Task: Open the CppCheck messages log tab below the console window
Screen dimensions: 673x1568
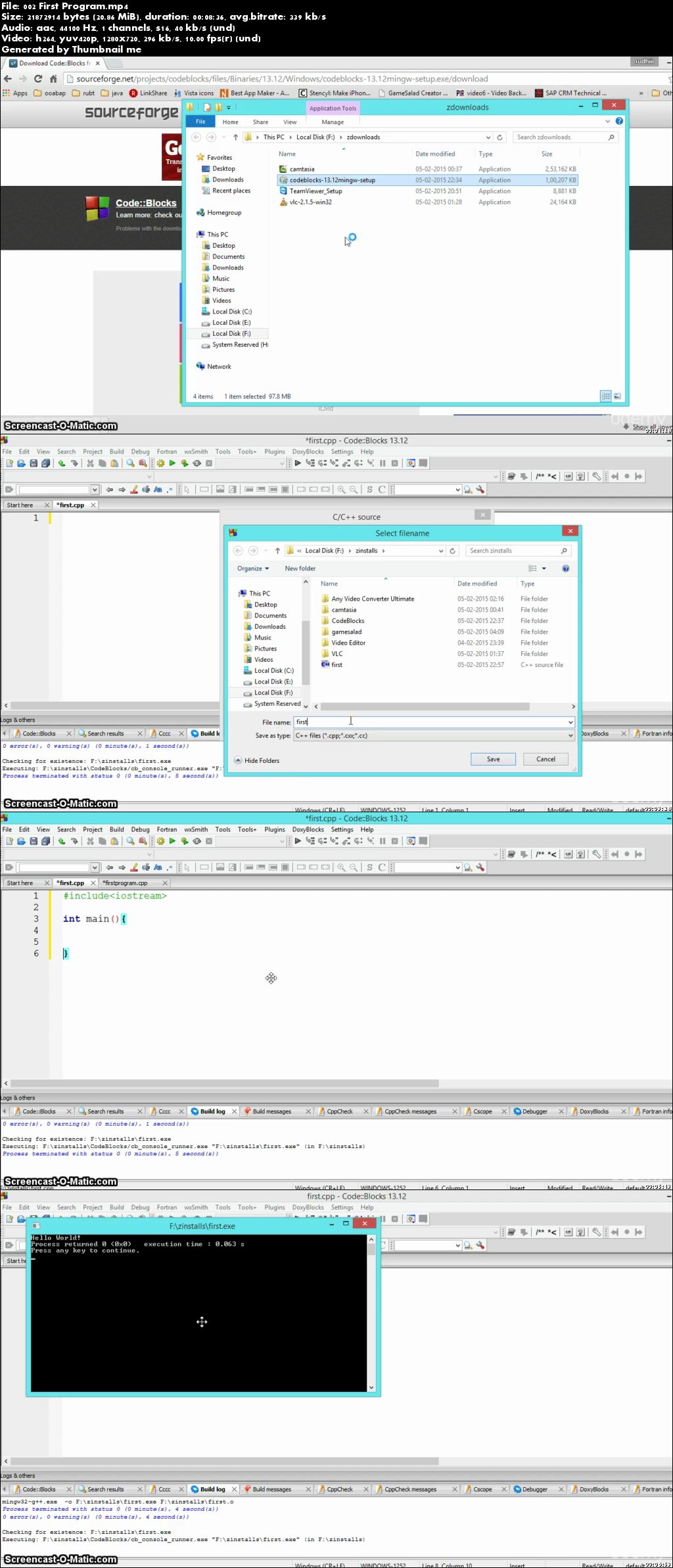Action: tap(410, 1489)
